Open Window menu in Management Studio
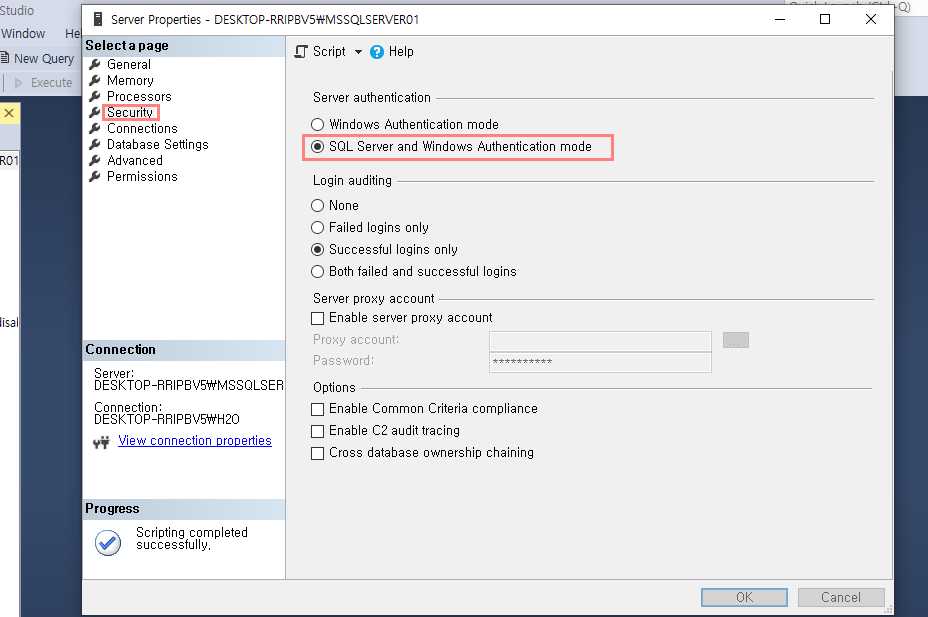 [x=23, y=34]
